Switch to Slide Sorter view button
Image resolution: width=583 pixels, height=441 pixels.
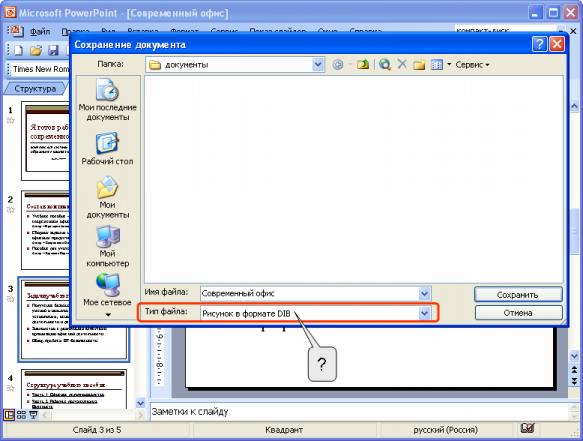(22, 415)
